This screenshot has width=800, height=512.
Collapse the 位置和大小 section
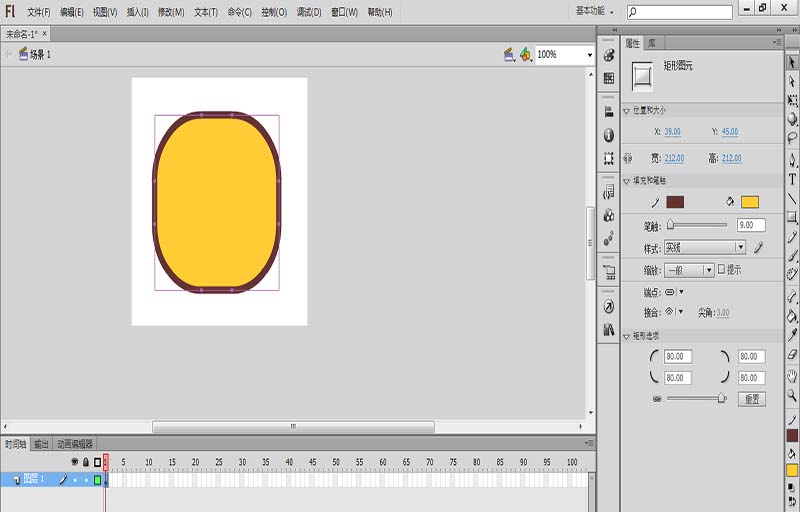(x=627, y=111)
